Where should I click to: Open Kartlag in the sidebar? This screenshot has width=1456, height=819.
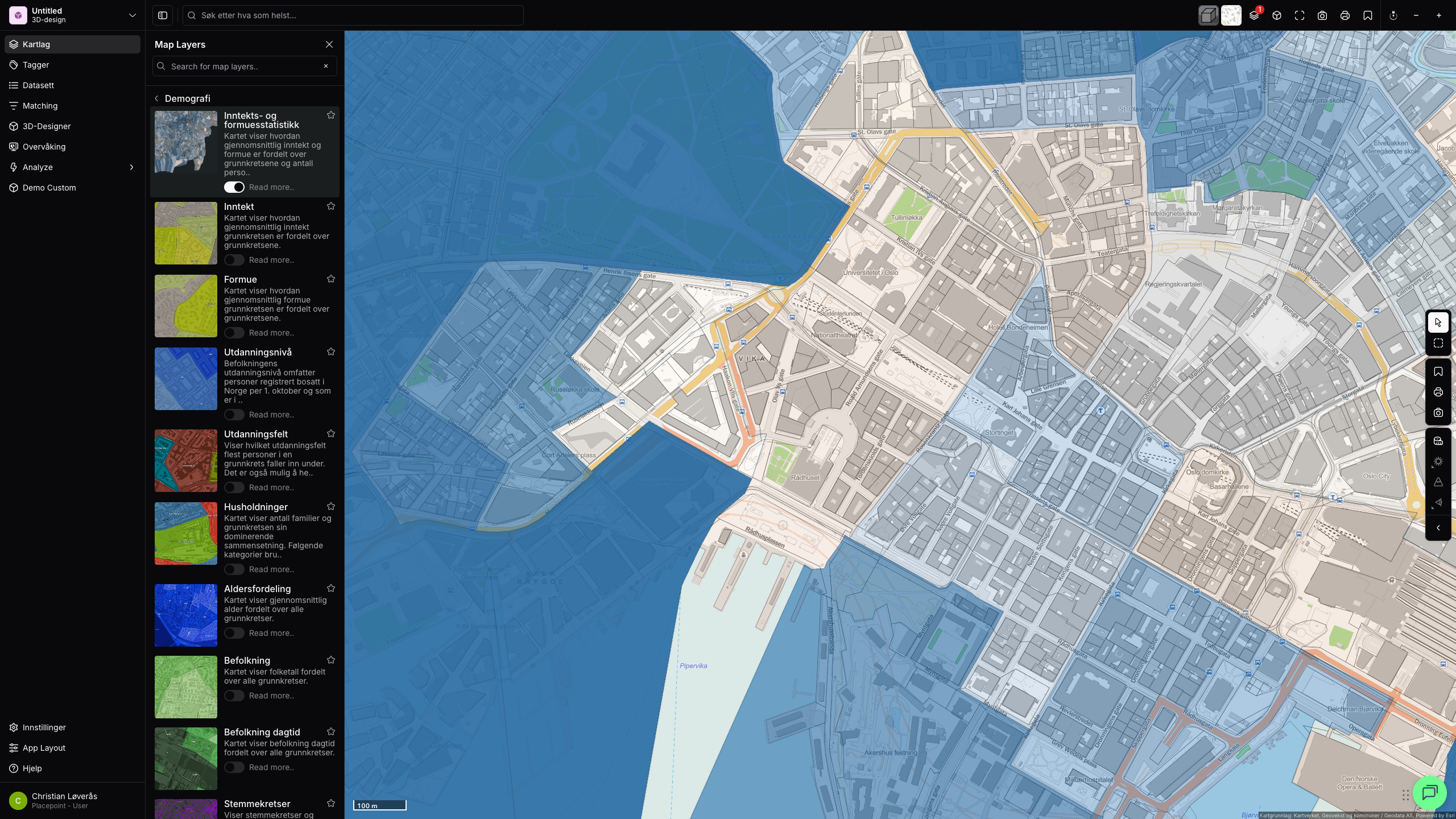click(72, 44)
